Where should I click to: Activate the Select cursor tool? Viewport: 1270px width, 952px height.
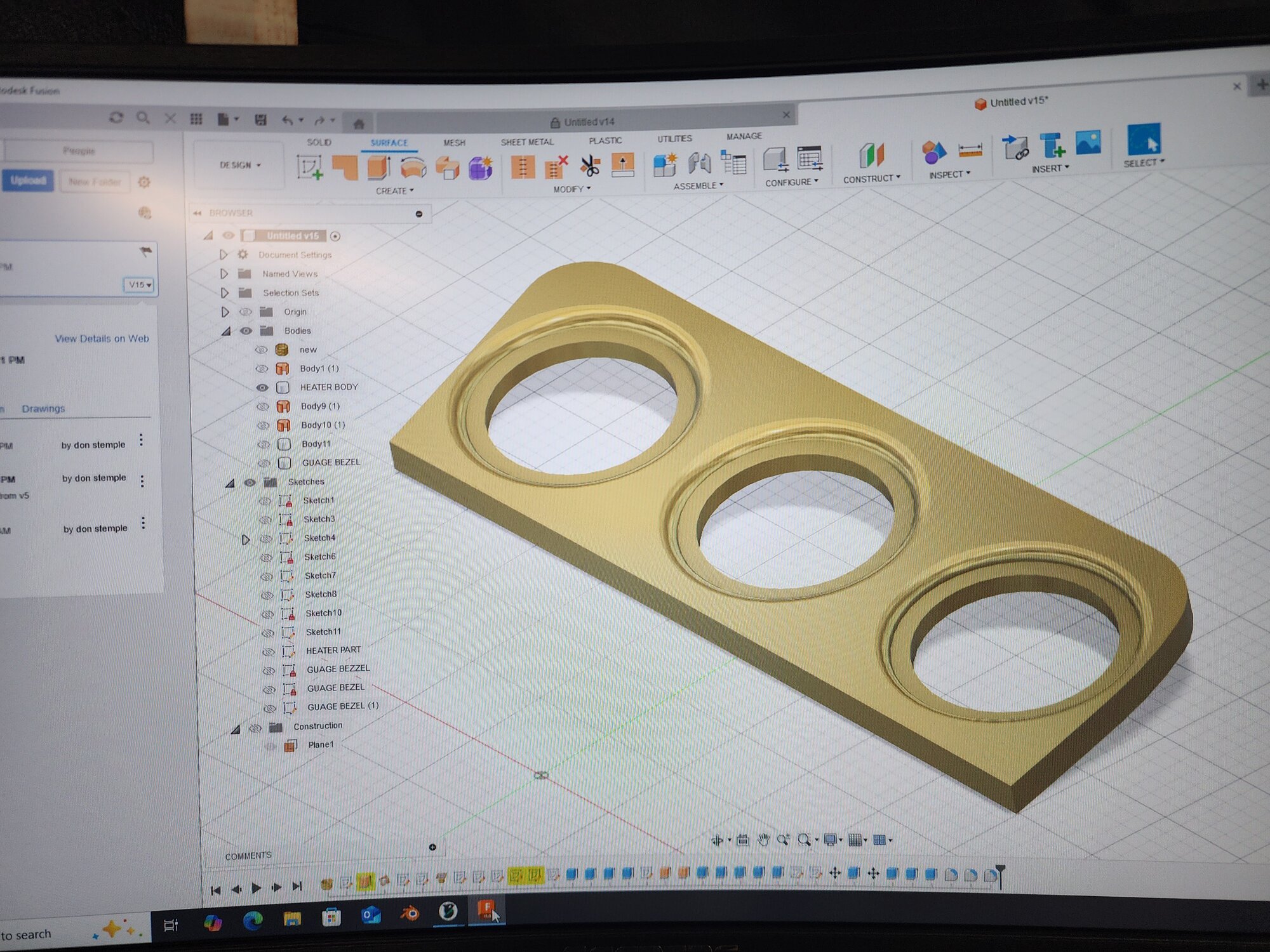point(1144,140)
